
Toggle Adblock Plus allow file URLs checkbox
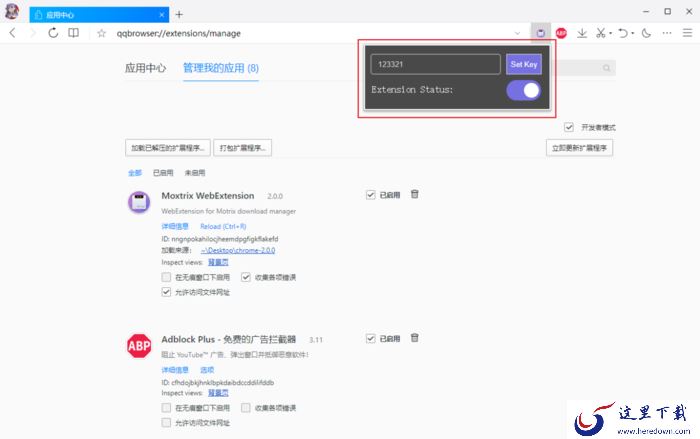click(x=166, y=422)
